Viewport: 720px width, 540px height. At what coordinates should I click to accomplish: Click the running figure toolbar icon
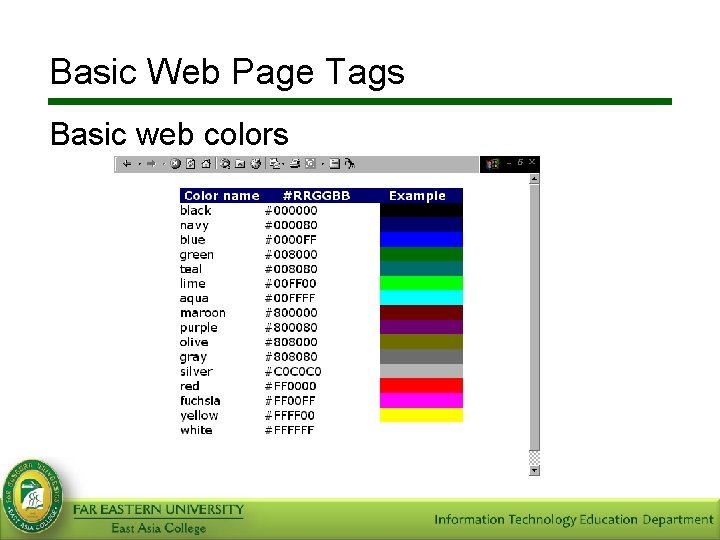[349, 163]
